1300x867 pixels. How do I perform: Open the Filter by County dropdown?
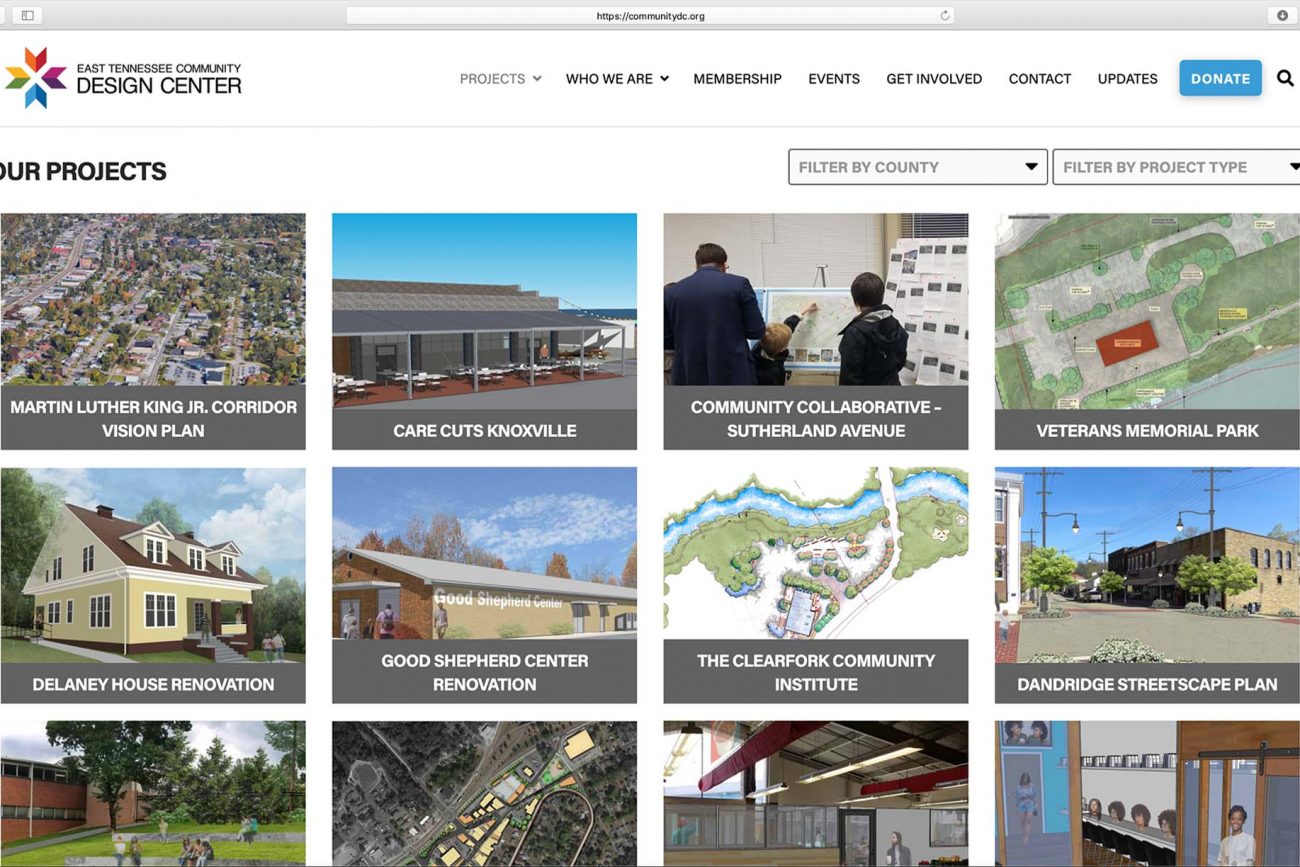pyautogui.click(x=917, y=167)
